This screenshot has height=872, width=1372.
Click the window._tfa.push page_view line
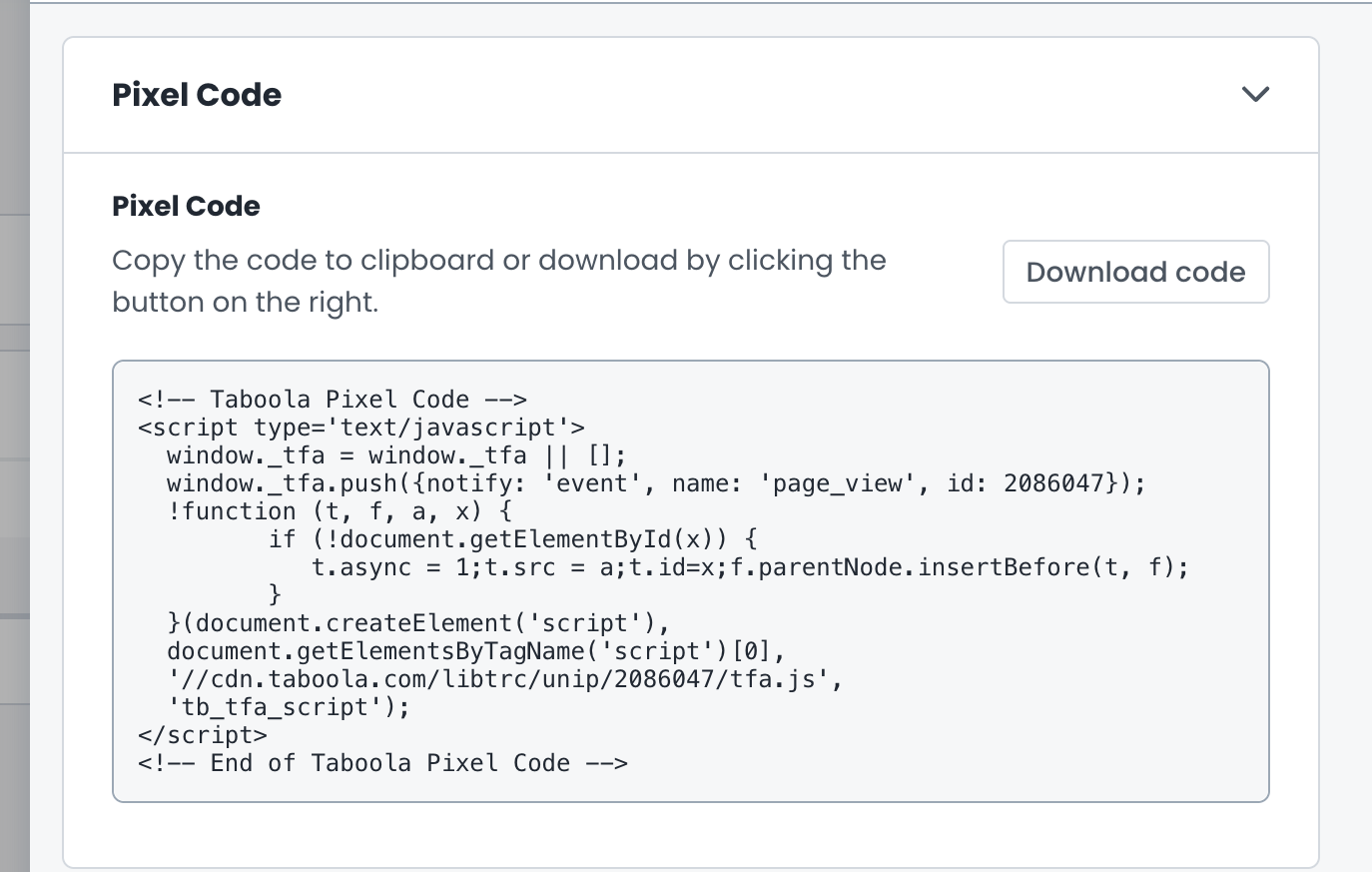tap(656, 483)
